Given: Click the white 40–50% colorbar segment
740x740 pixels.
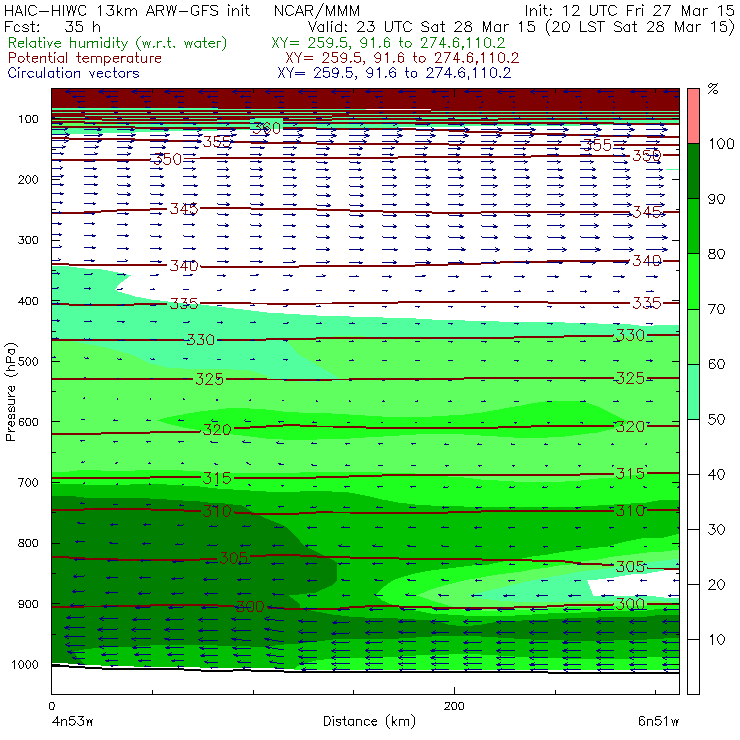Looking at the screenshot, I should pos(693,446).
